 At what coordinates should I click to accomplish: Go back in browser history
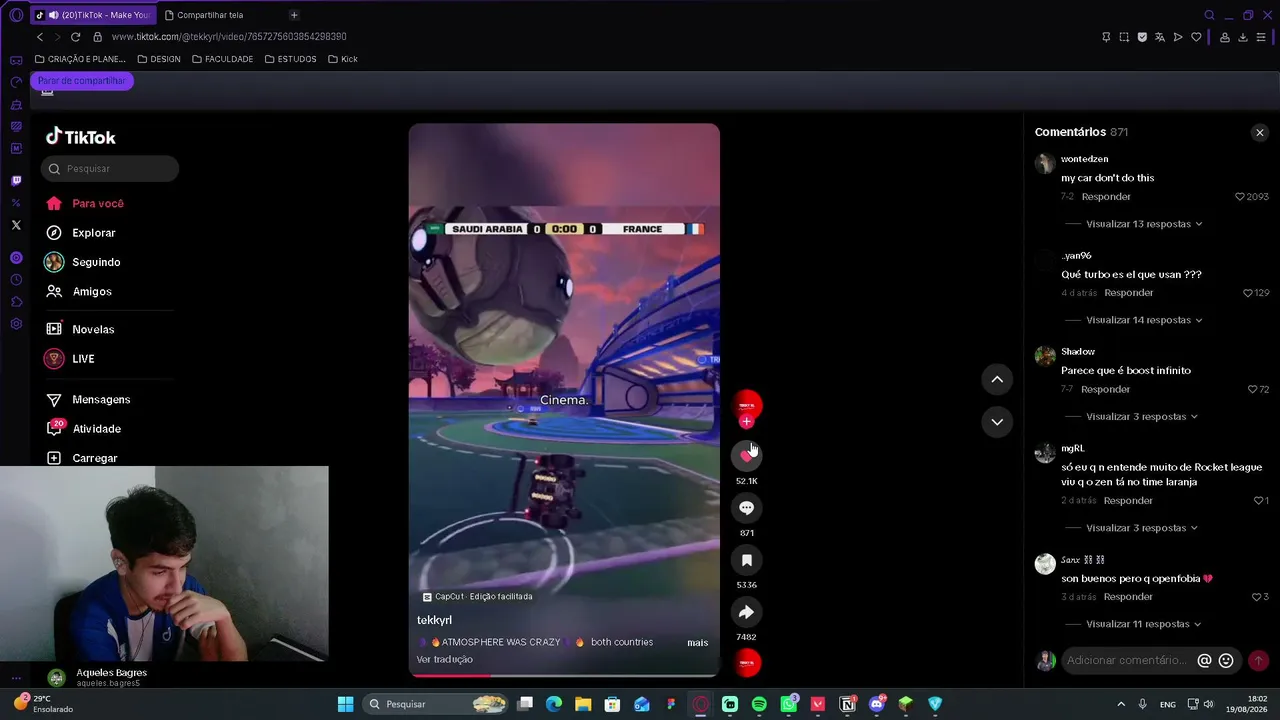(x=40, y=37)
